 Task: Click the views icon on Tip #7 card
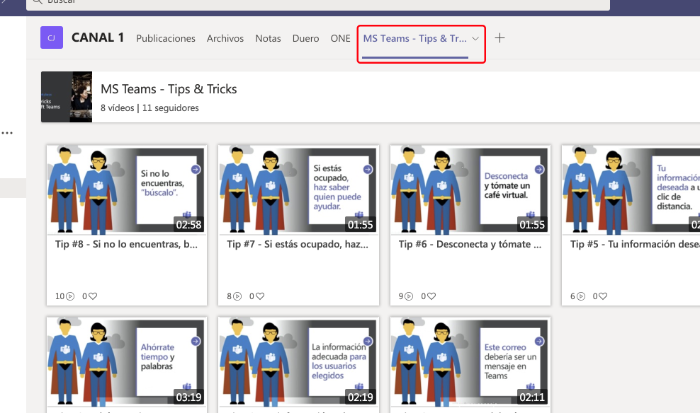[238, 296]
